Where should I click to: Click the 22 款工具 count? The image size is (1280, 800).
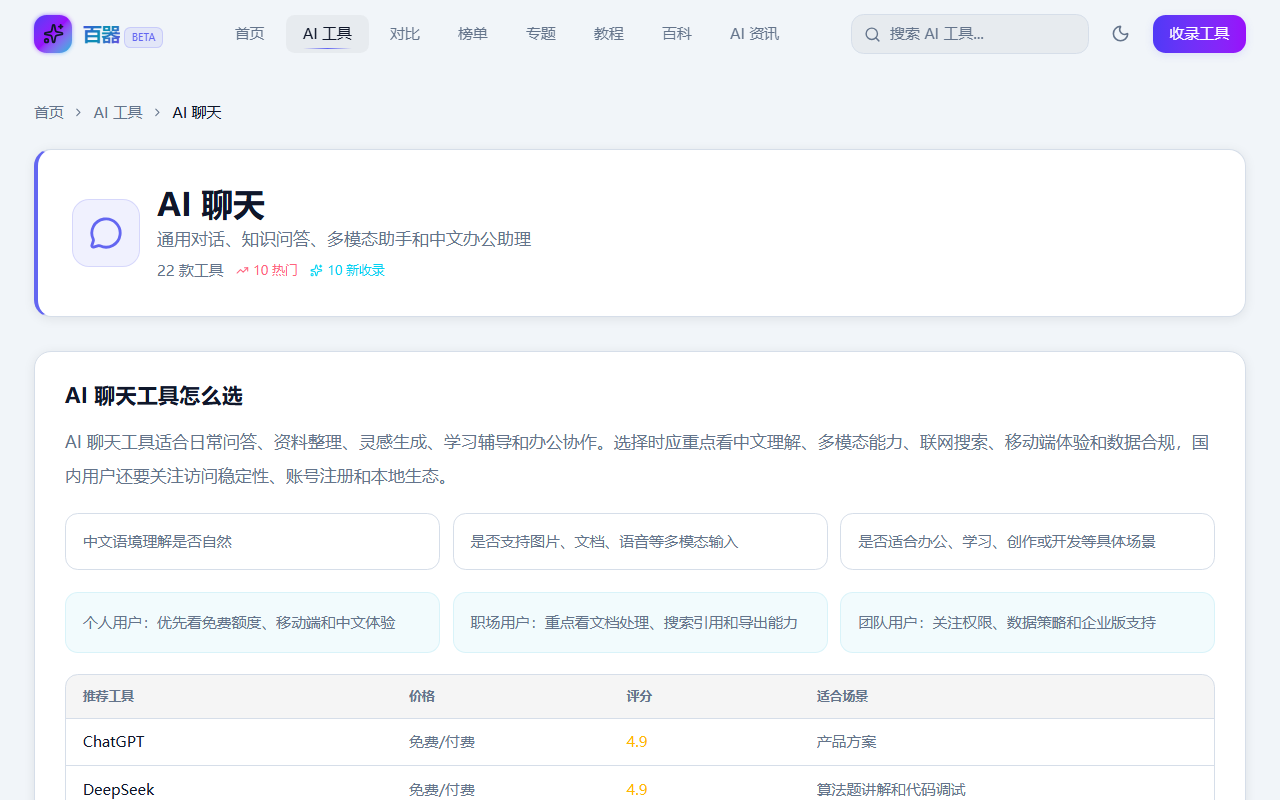click(190, 270)
